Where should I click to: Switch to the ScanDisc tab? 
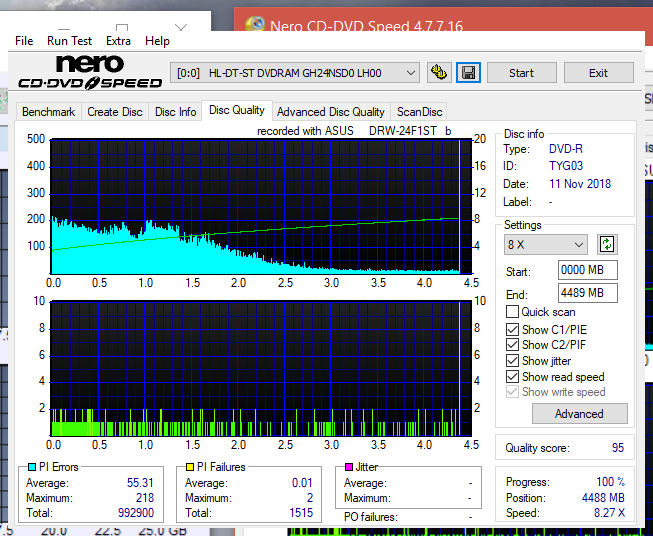point(419,112)
